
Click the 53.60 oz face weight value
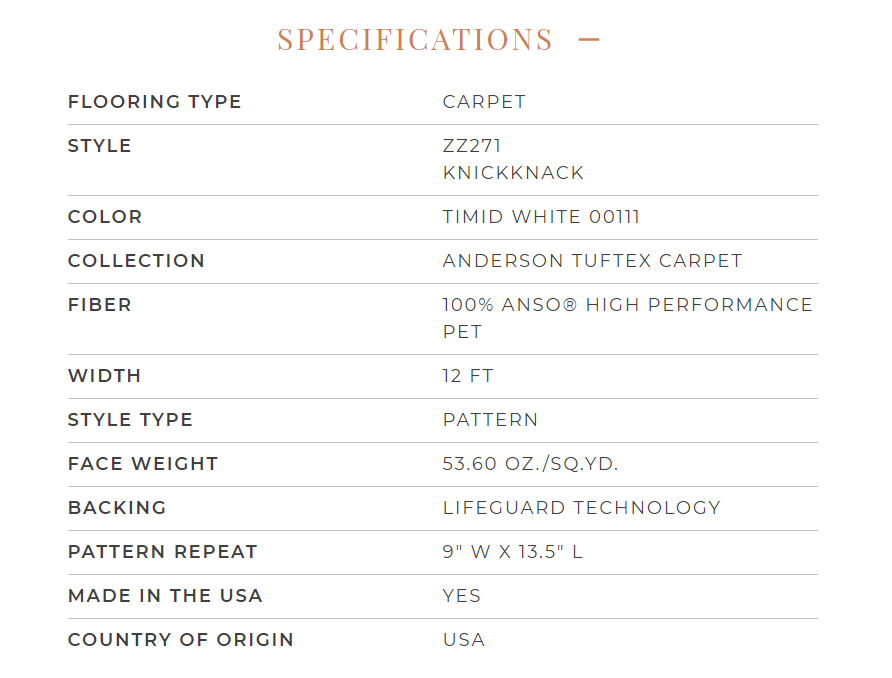530,464
